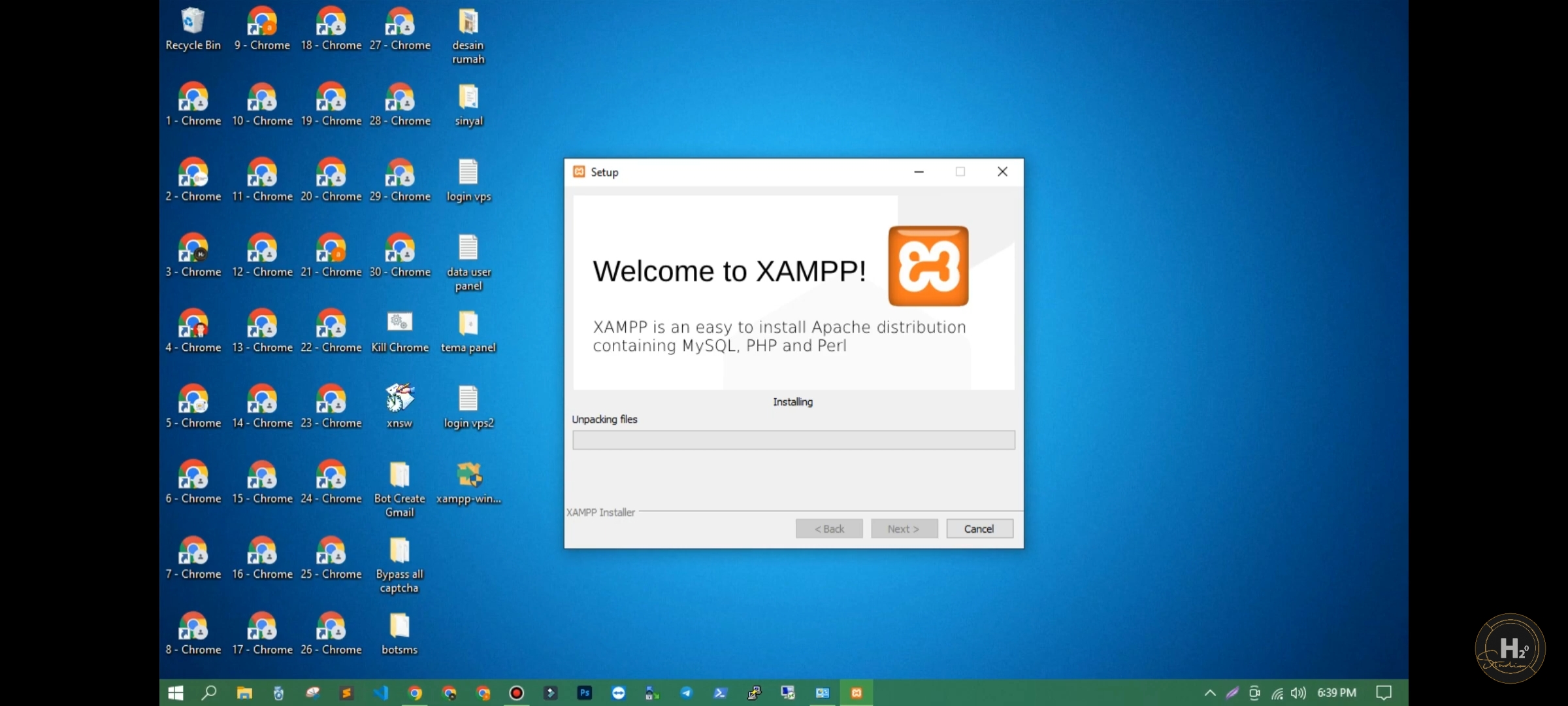This screenshot has height=706, width=1568.
Task: Open PowerShell from the taskbar
Action: [x=720, y=693]
